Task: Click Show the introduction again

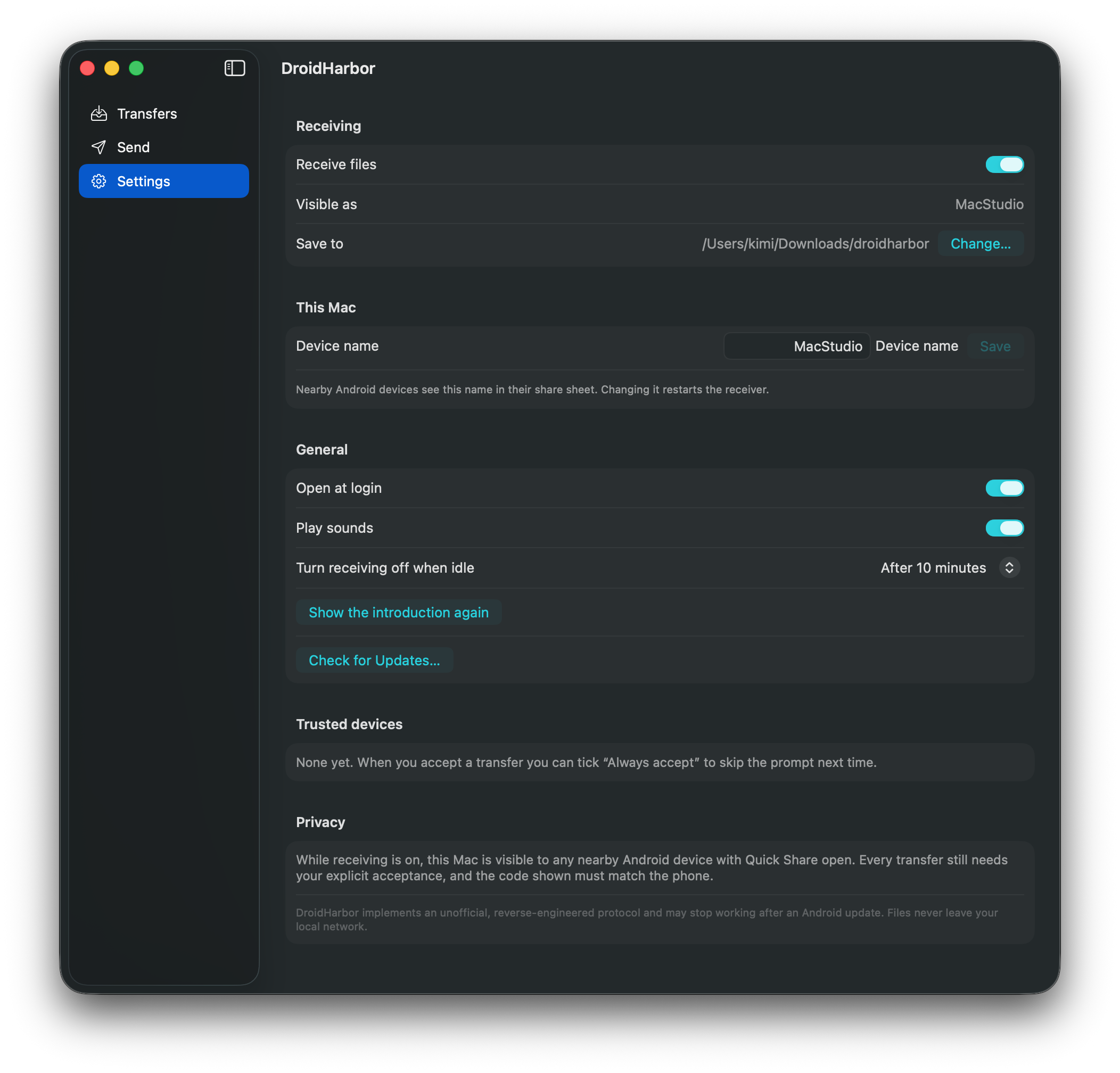Action: (x=398, y=613)
